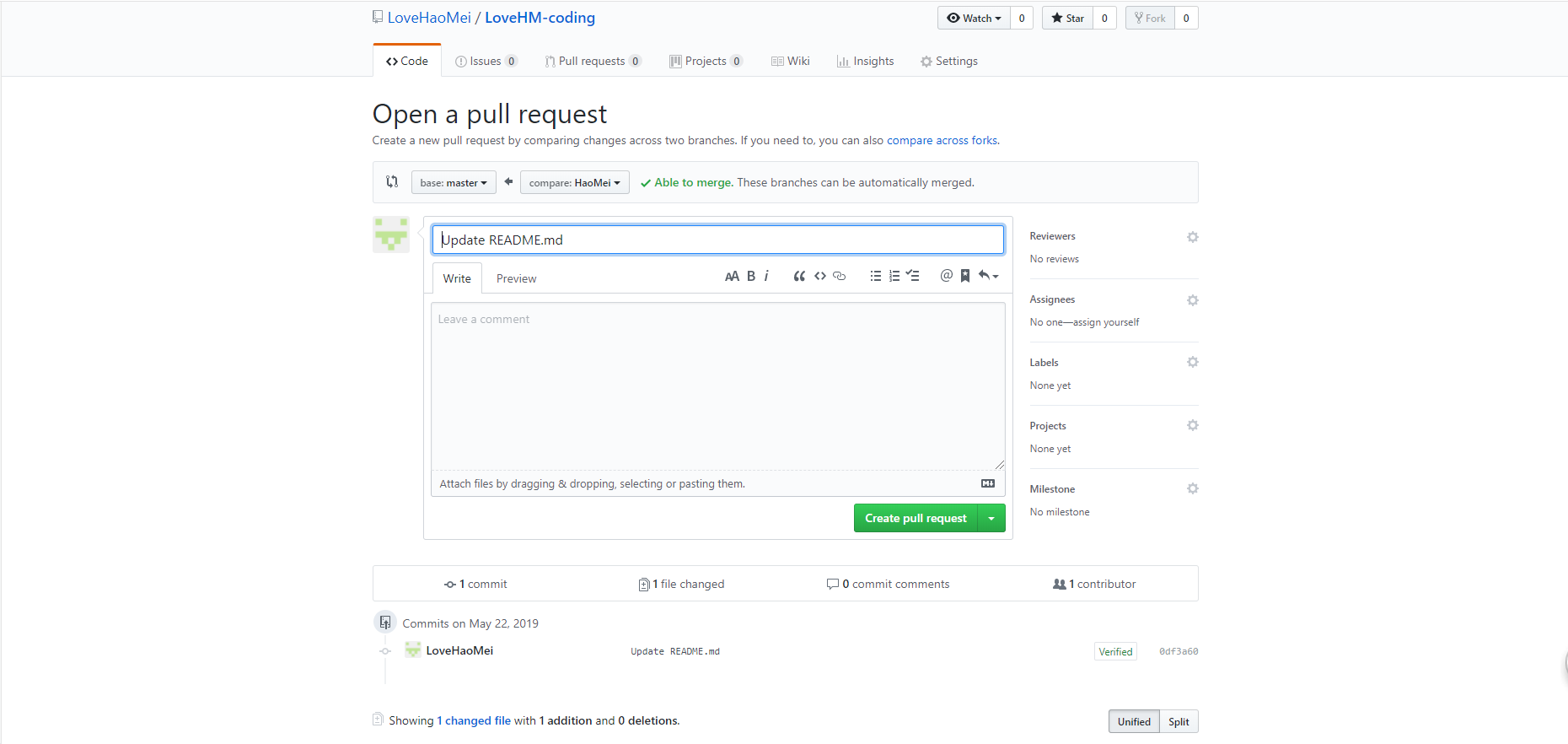Add a numbered list
This screenshot has width=1568, height=744.
click(894, 276)
